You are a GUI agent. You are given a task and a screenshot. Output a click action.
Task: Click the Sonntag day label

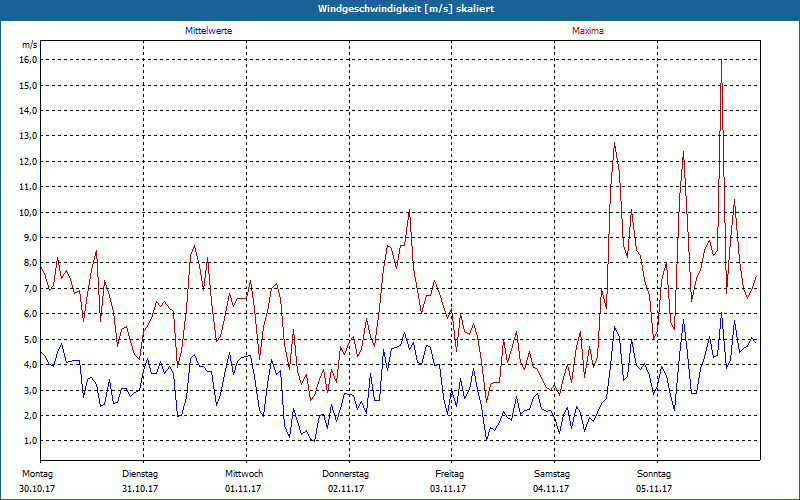click(654, 474)
